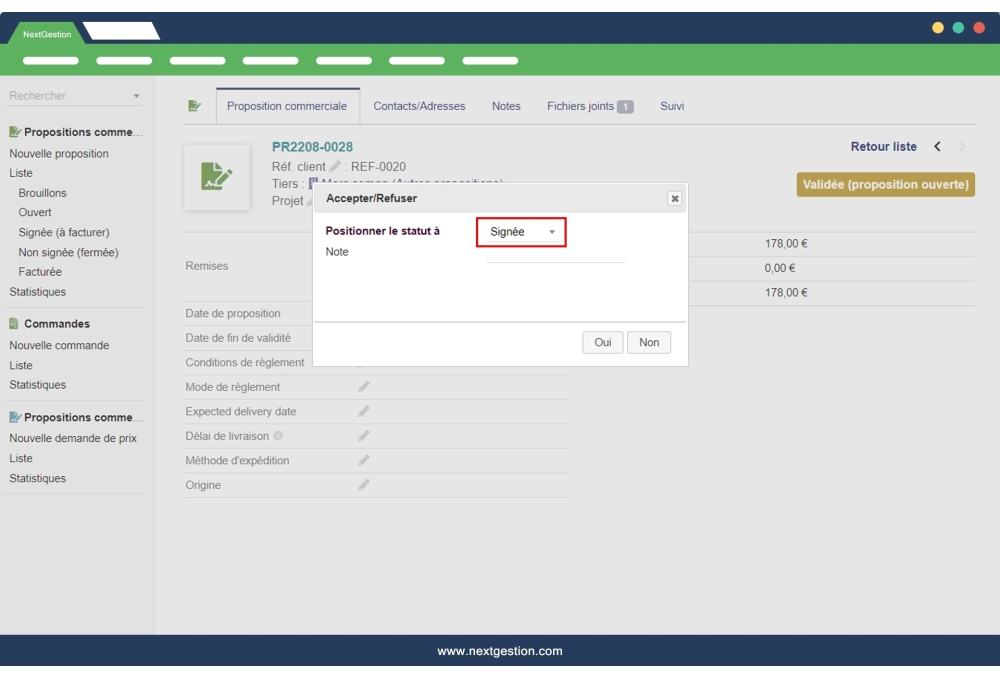Viewport: 1000px width, 679px height.
Task: Switch to the Contacts/Adresses tab
Action: pyautogui.click(x=418, y=104)
